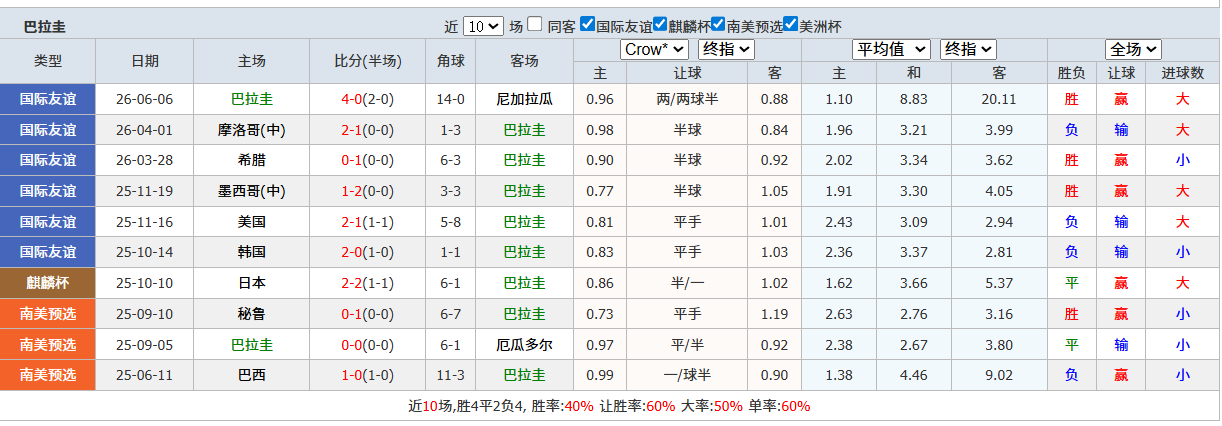Click the 11-3 corner count
Screen dimensions: 1222x426
(x=451, y=375)
